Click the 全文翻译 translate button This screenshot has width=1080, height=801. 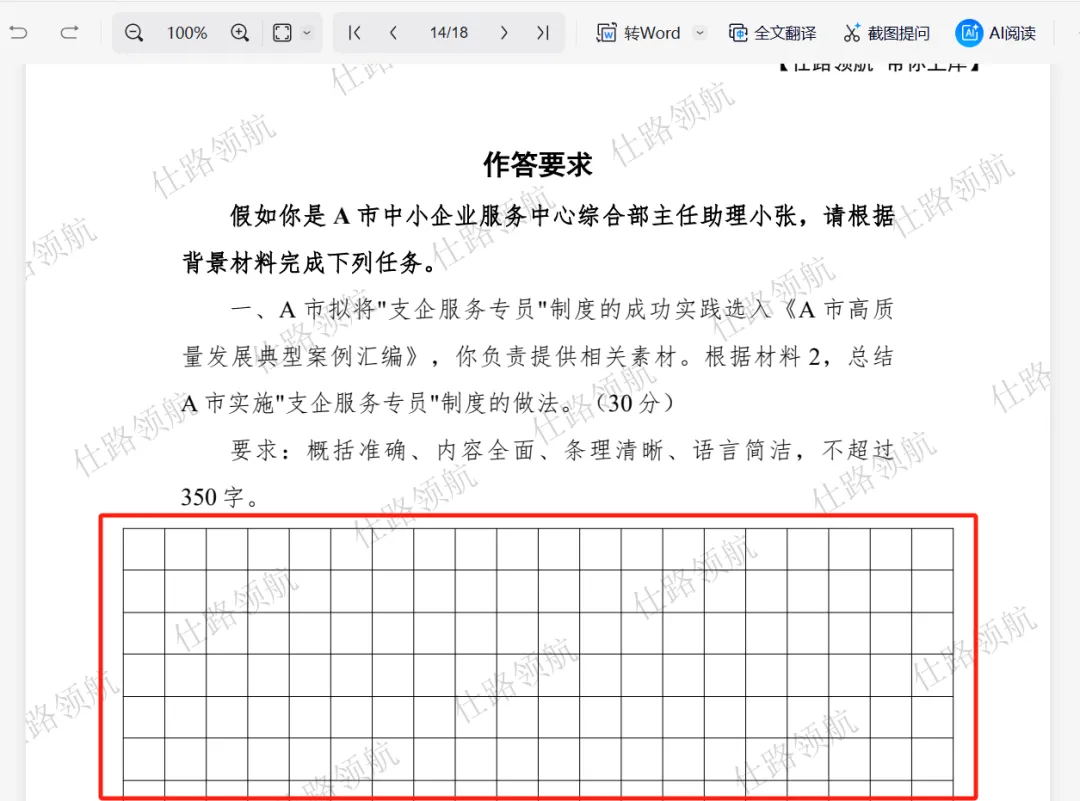[772, 32]
